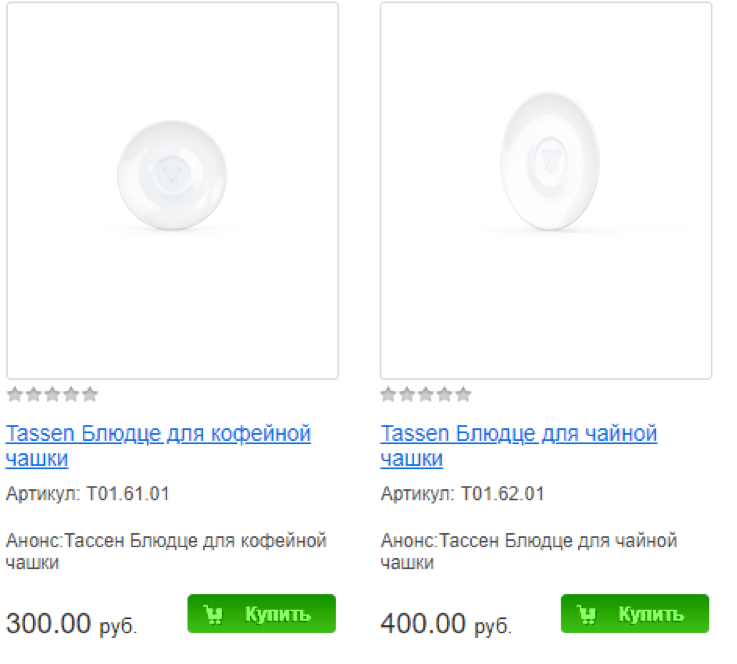737x664 pixels.
Task: Rate the coffee saucer two stars
Action: click(x=34, y=394)
